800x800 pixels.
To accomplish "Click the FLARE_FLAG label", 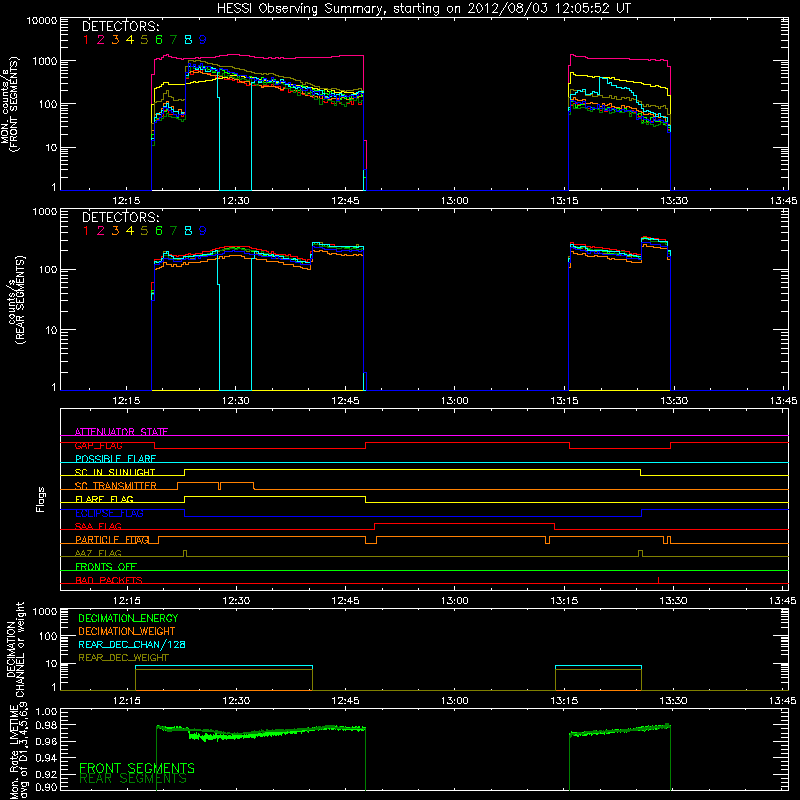I will tap(104, 499).
